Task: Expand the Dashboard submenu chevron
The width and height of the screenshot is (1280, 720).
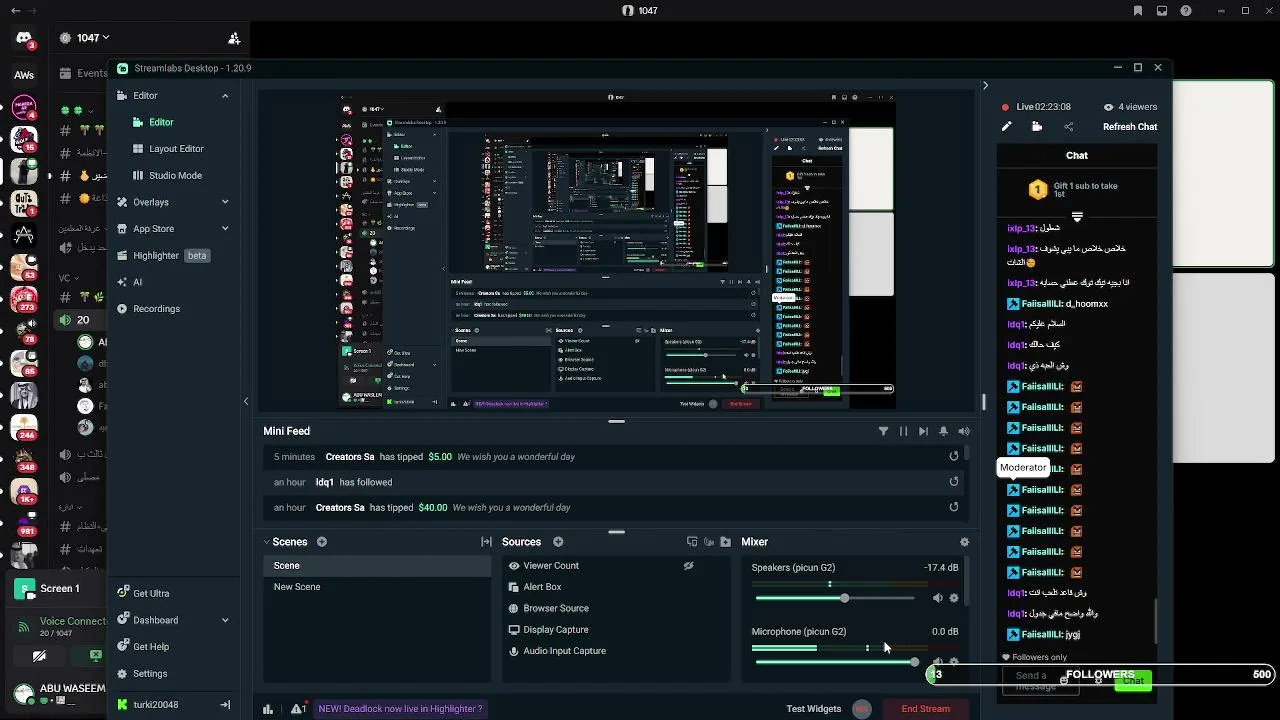Action: click(225, 620)
